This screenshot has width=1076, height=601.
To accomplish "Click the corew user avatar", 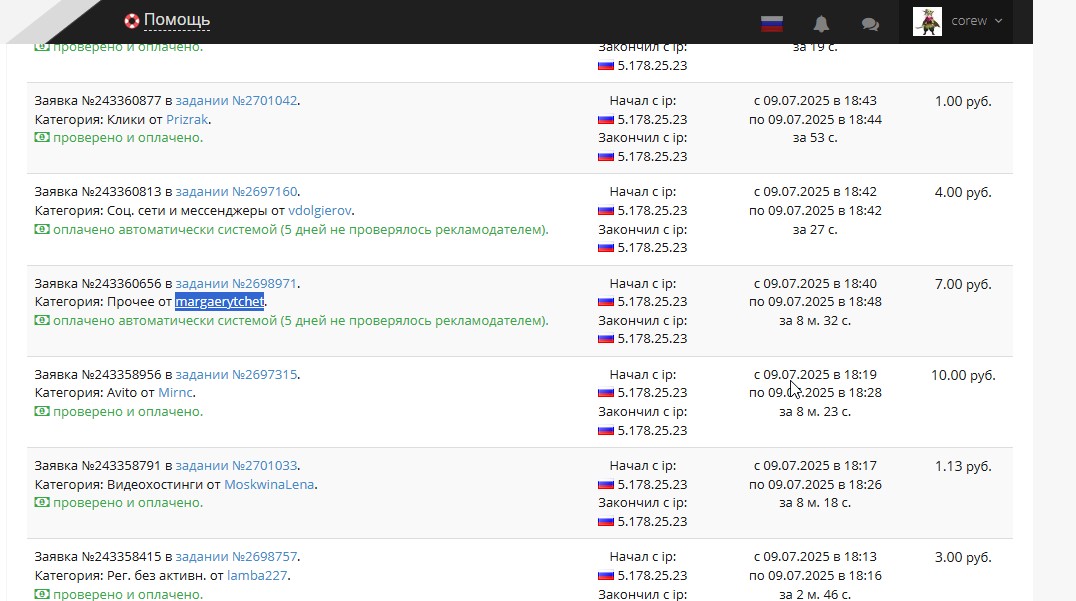I will [x=927, y=21].
